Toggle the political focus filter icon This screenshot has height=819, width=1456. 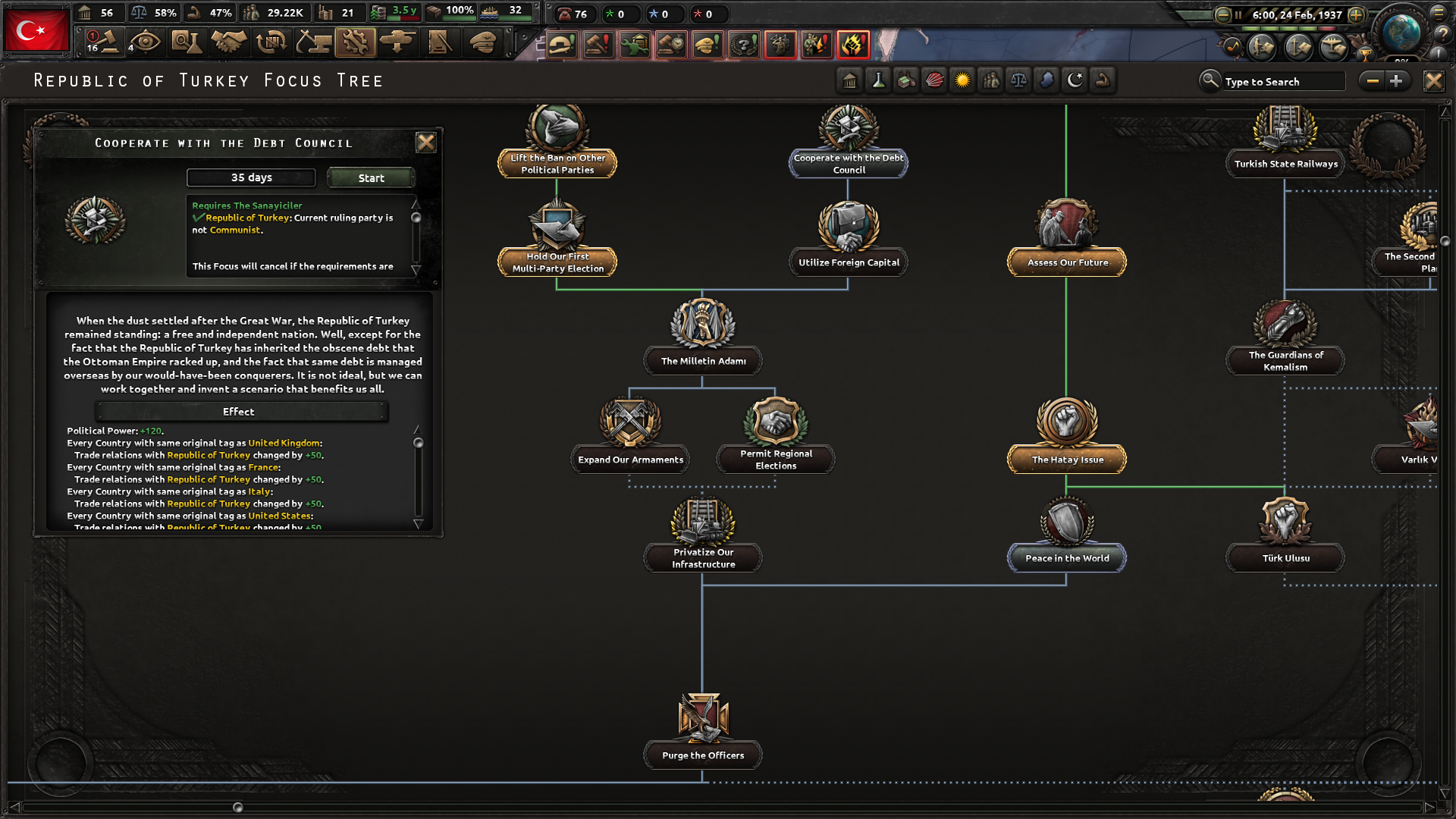tap(850, 80)
